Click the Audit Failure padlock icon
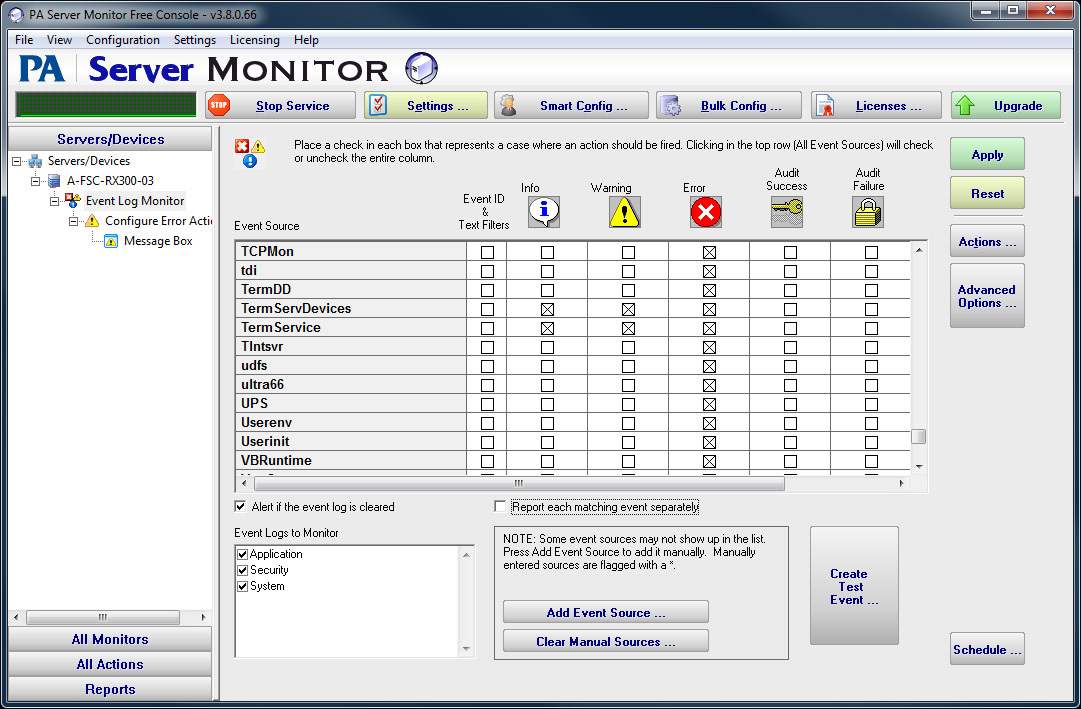 [x=867, y=211]
